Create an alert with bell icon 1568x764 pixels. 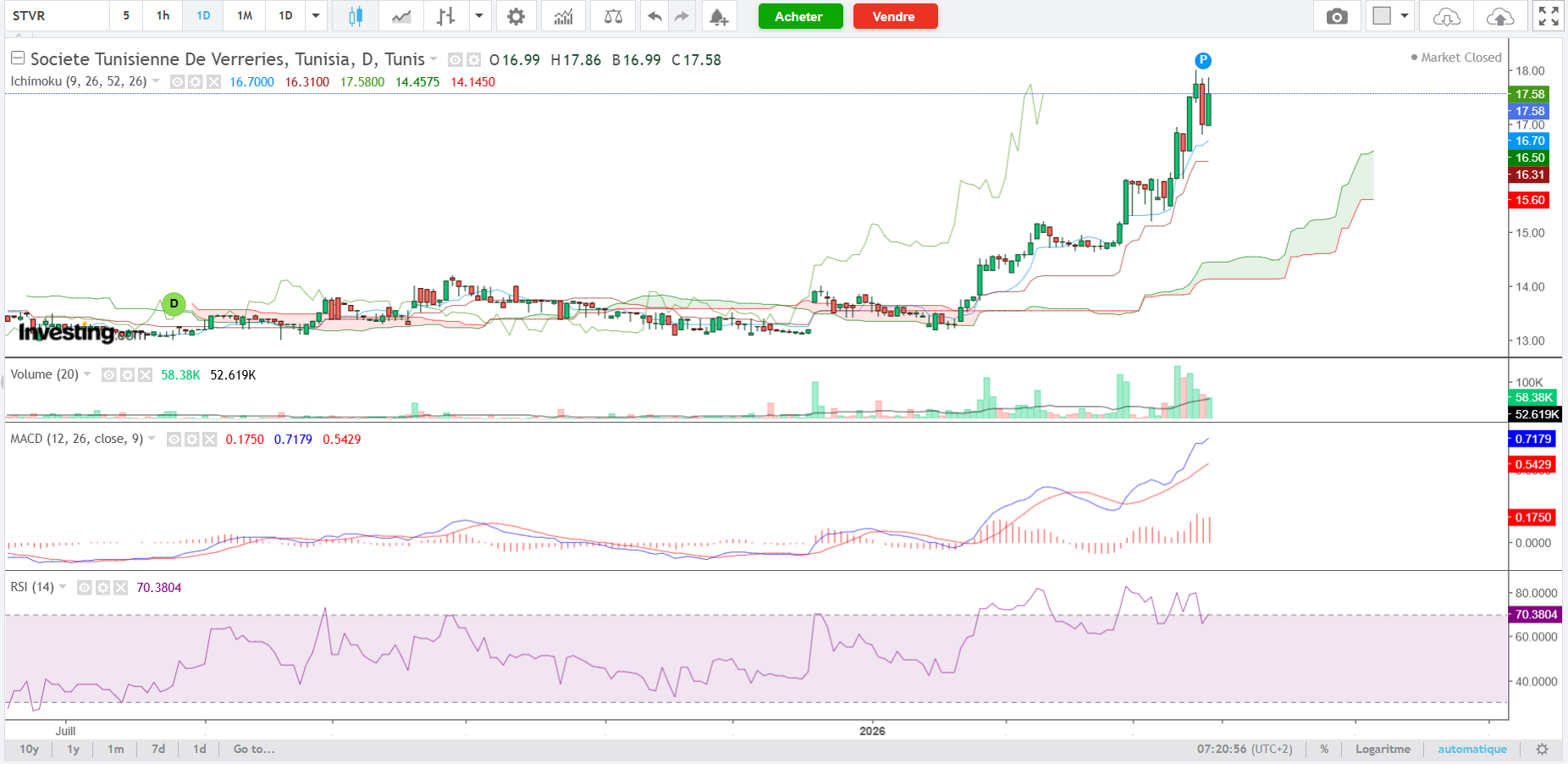[x=718, y=16]
